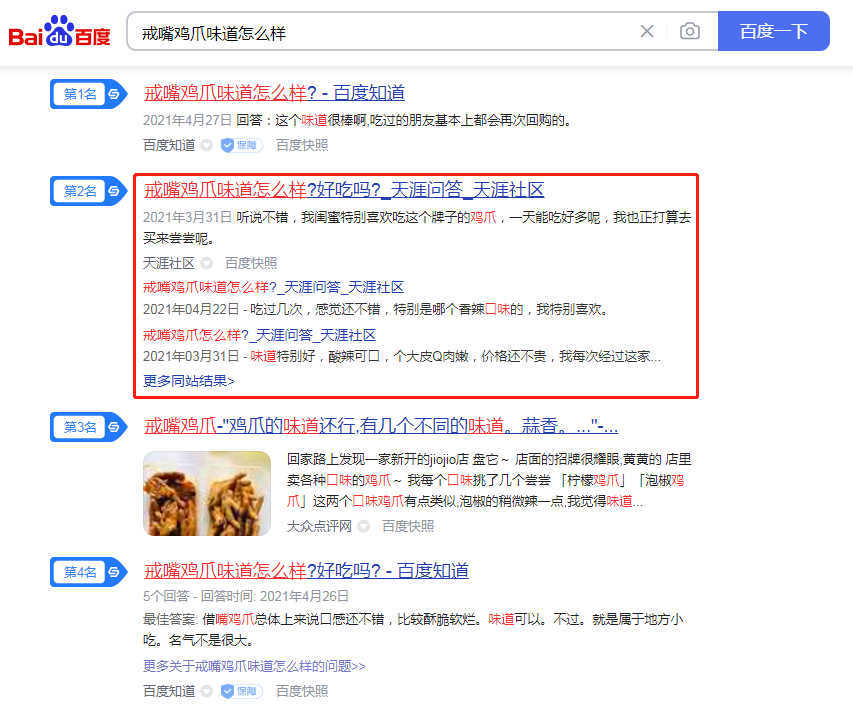This screenshot has width=853, height=708.
Task: Open 百度快照 for the fourth result
Action: [302, 691]
